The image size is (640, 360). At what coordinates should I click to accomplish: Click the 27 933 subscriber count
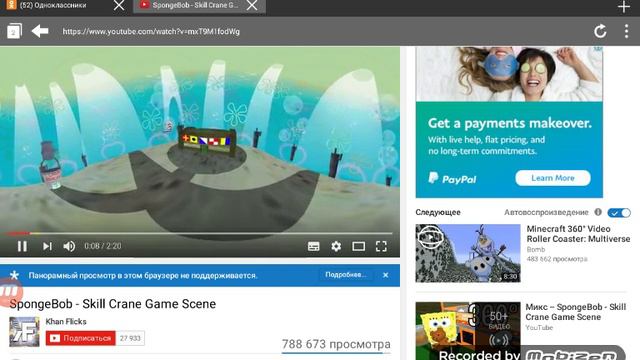point(130,338)
